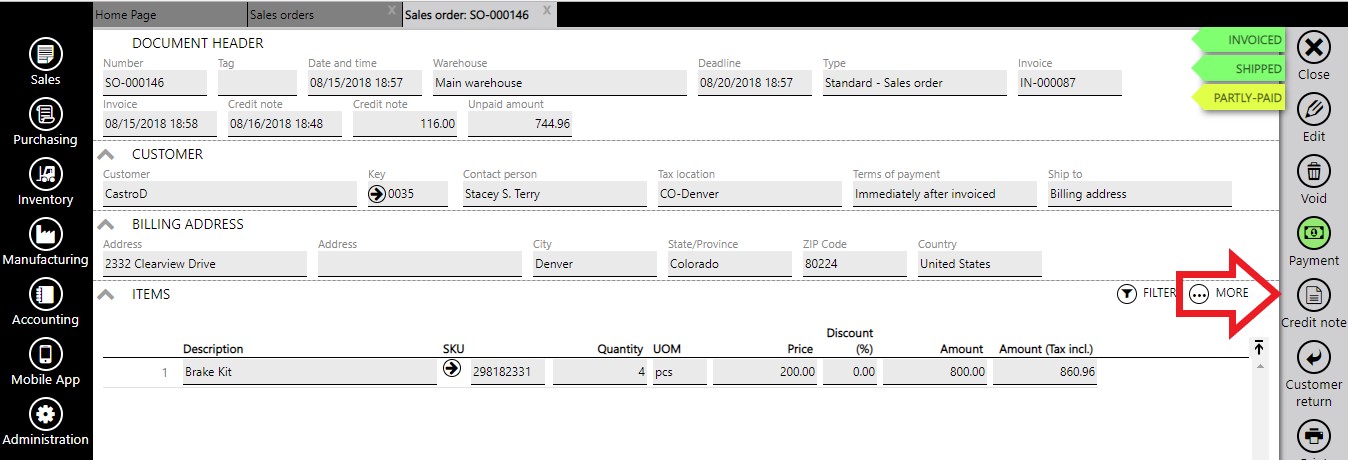Jump to top using the arrow above the scrollbar
The width and height of the screenshot is (1348, 460).
1259,346
